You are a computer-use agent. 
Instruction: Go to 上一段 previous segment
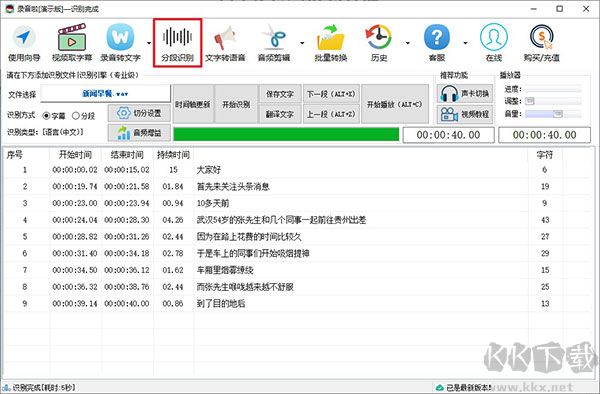pyautogui.click(x=331, y=114)
